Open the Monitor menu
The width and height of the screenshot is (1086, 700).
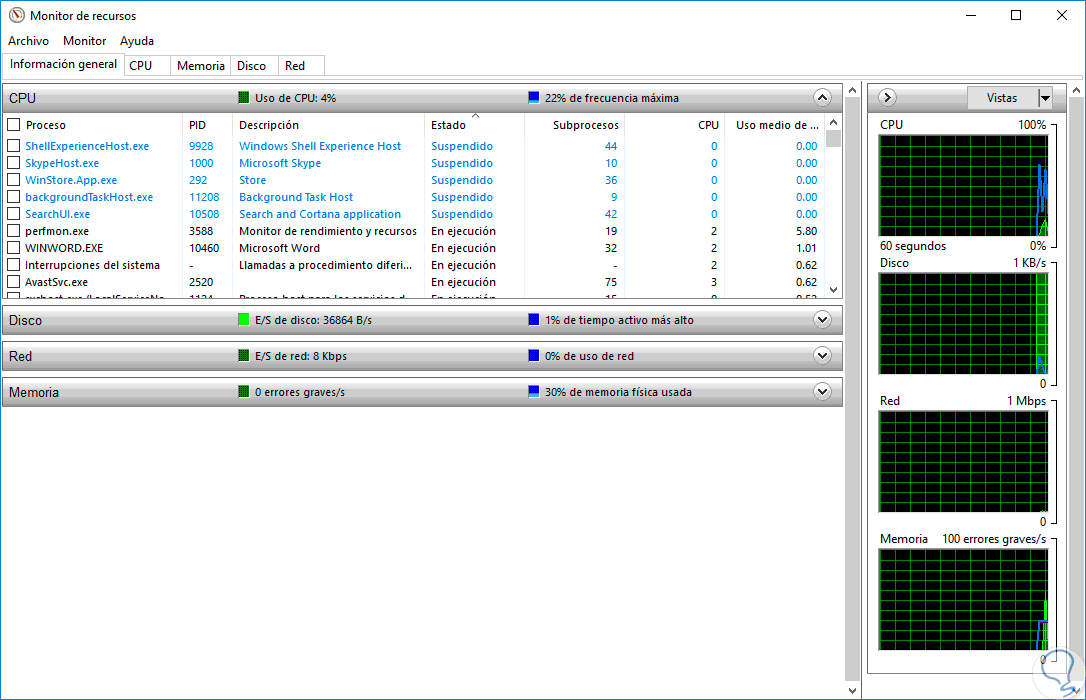[84, 41]
